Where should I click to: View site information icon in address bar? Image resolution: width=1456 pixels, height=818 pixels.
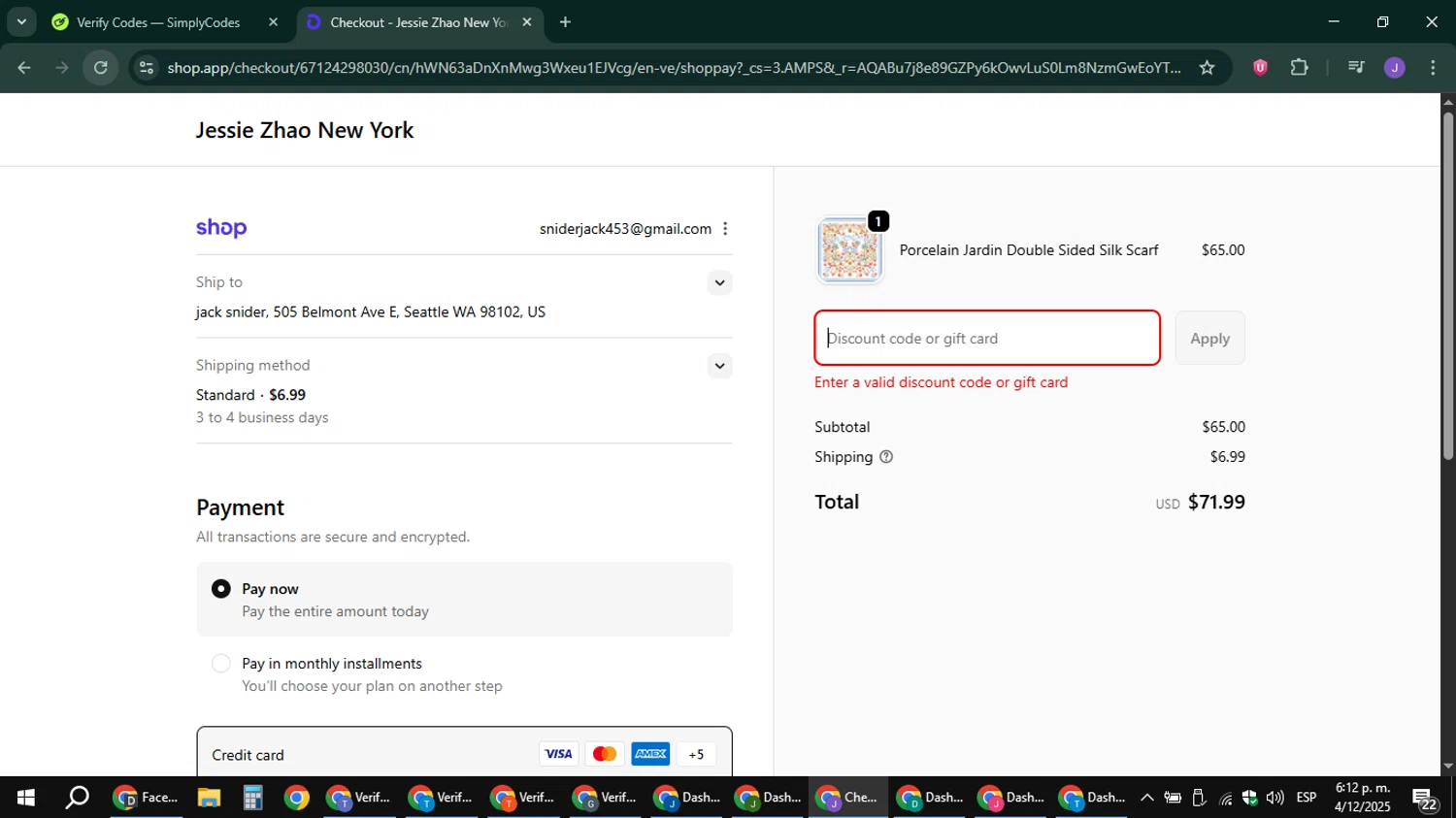click(147, 67)
